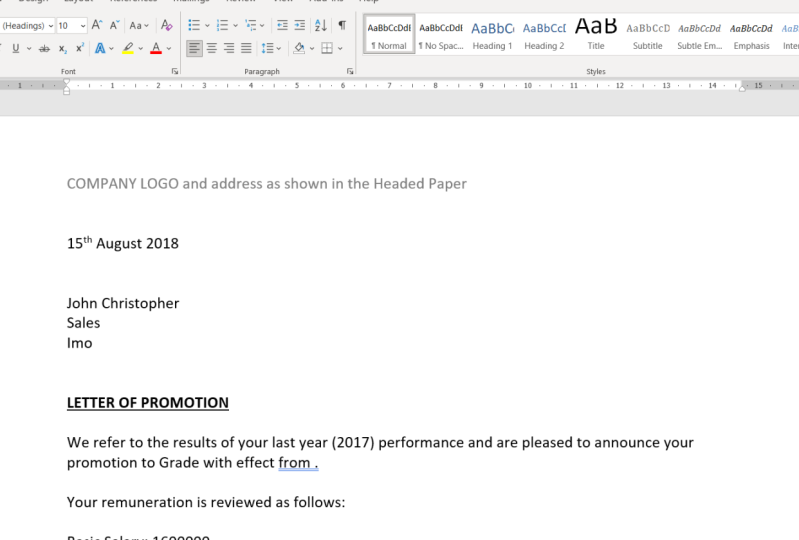The image size is (799, 540).
Task: Click the LETTER OF PROMOTION heading
Action: pyautogui.click(x=148, y=402)
